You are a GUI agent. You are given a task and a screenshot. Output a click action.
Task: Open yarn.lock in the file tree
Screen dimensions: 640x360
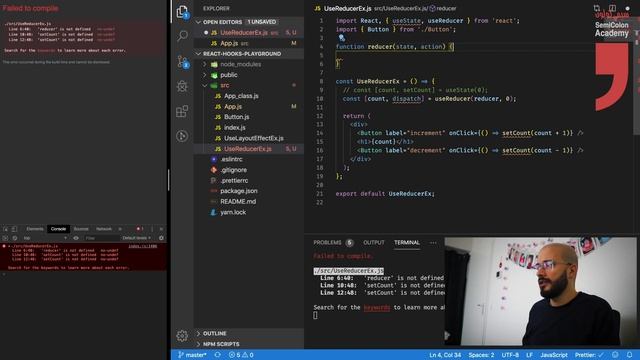coord(249,212)
